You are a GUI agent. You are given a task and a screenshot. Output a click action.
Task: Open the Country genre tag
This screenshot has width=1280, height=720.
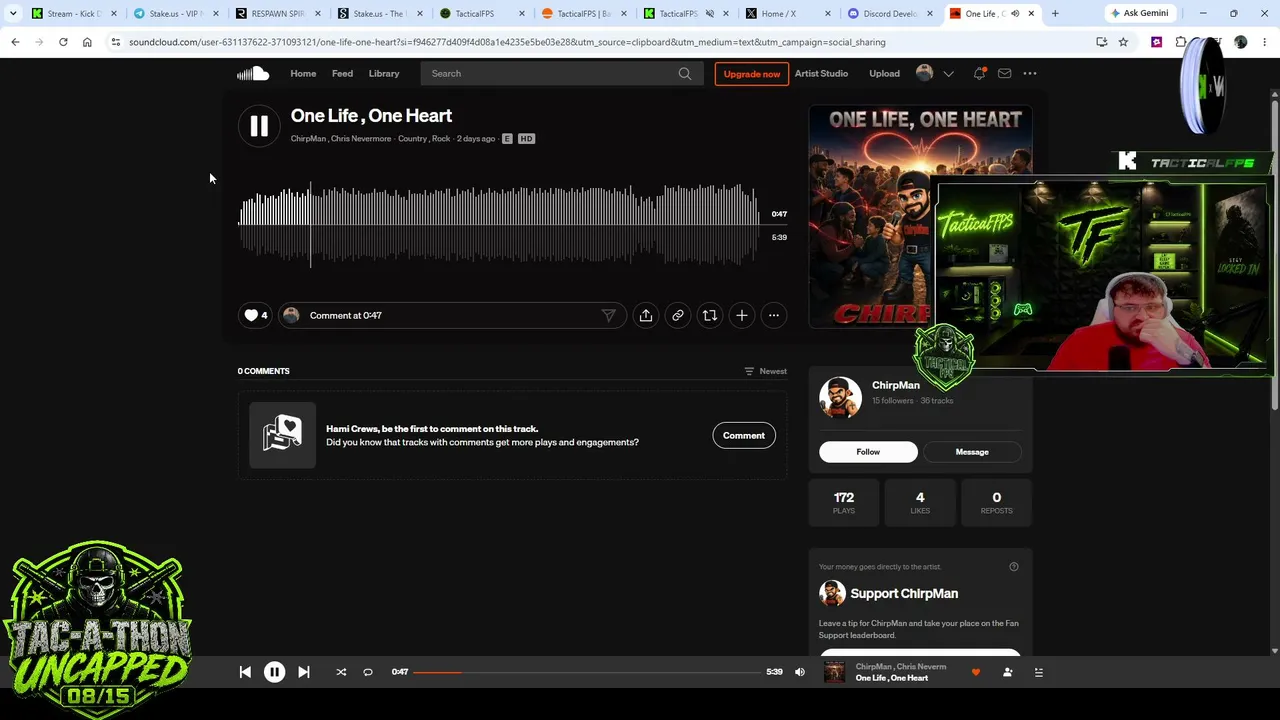tap(412, 139)
